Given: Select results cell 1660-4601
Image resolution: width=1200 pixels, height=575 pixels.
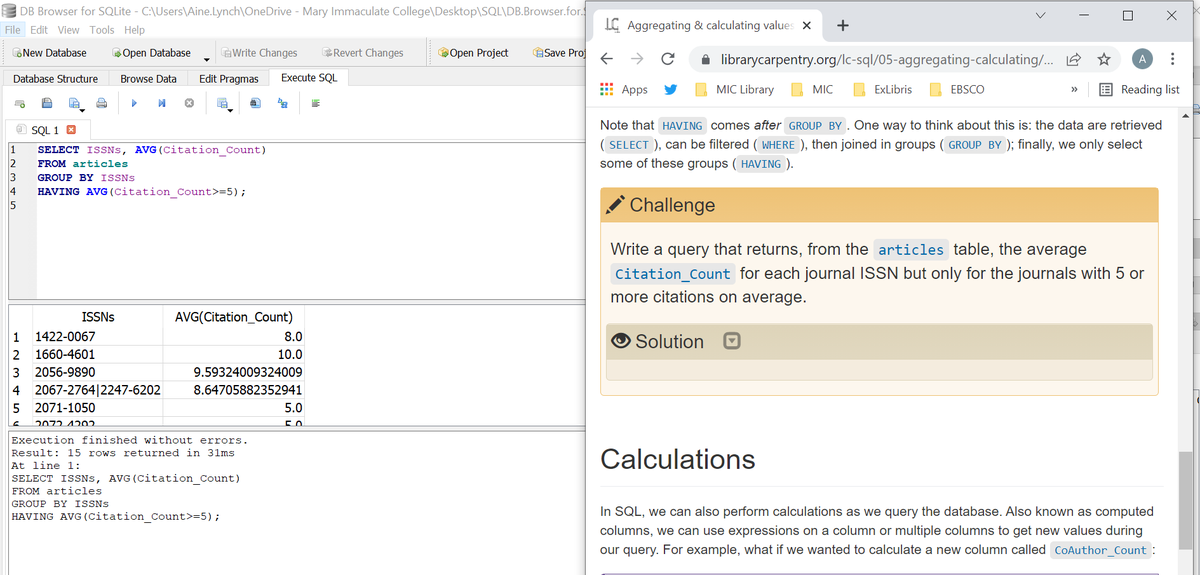Looking at the screenshot, I should point(97,354).
